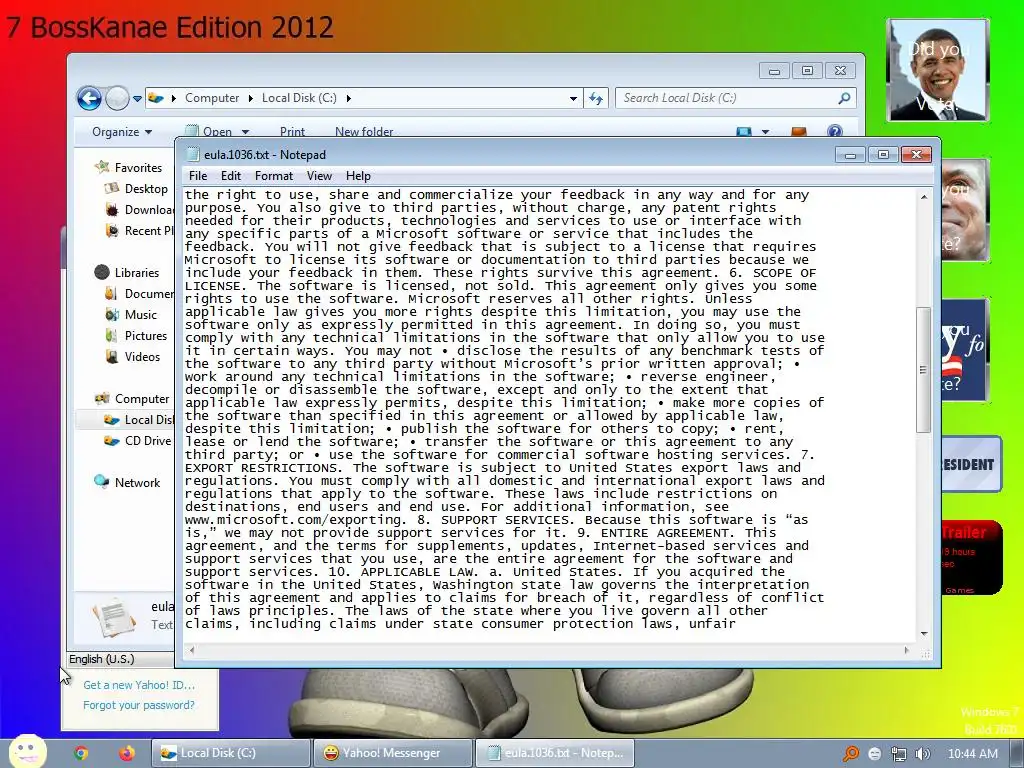
Task: Change view using the Explorer view icon
Action: (744, 132)
